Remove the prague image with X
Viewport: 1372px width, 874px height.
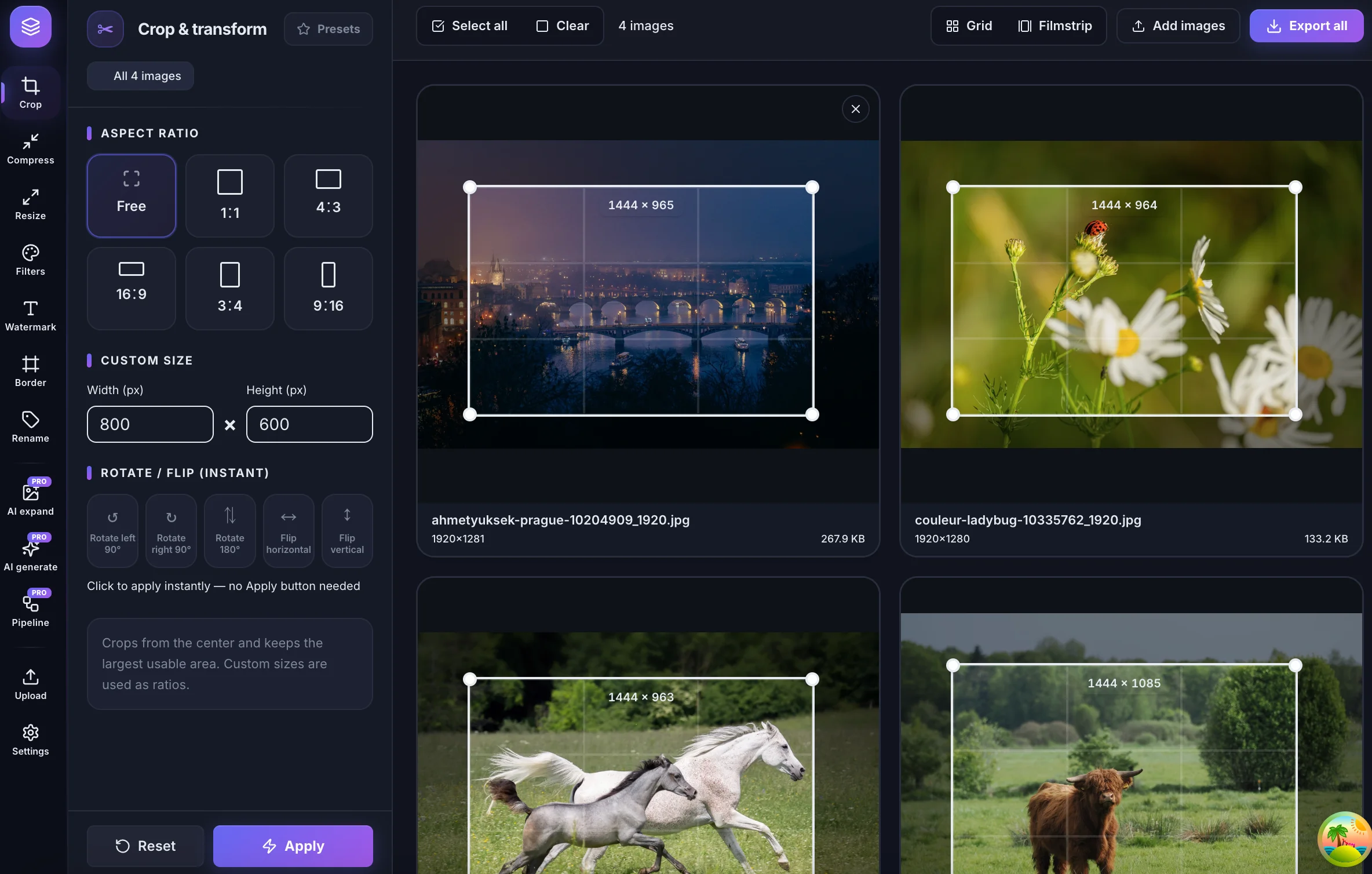coord(855,109)
